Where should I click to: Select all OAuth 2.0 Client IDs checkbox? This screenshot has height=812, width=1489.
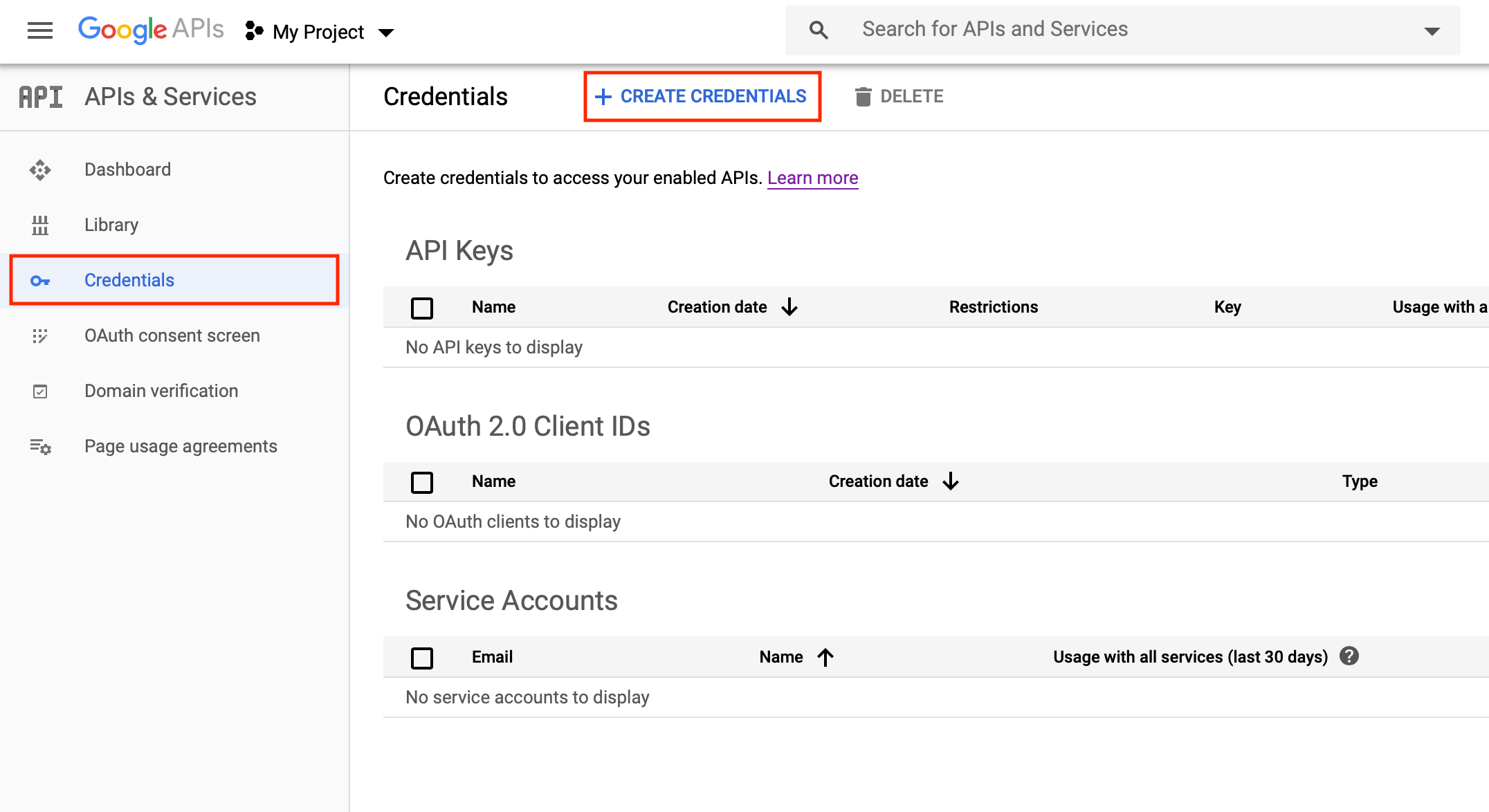[x=422, y=482]
